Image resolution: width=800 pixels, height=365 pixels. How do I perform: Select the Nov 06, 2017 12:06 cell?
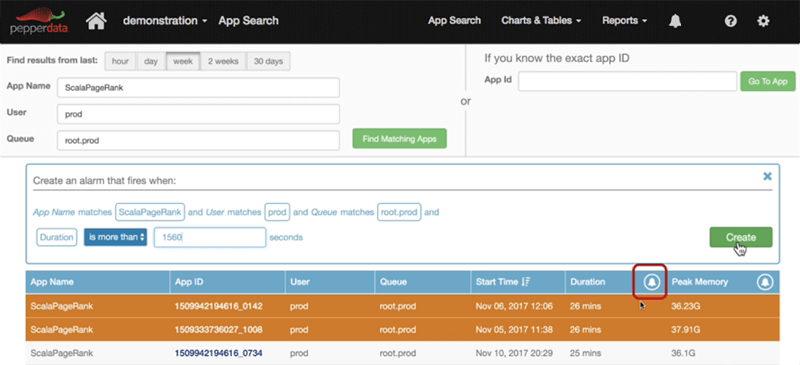pos(514,307)
